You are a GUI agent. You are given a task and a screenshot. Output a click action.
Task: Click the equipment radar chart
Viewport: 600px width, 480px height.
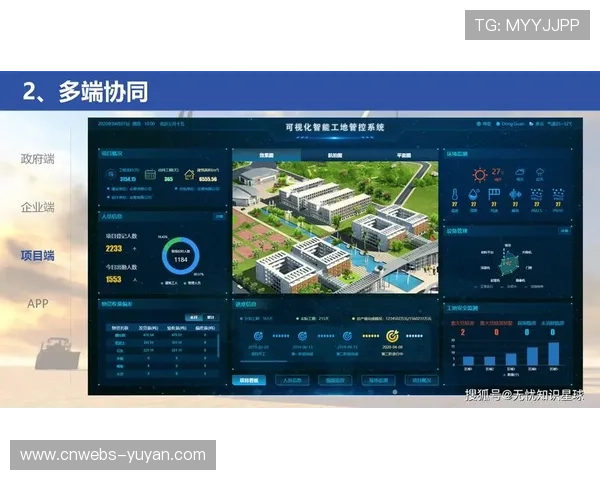click(508, 263)
